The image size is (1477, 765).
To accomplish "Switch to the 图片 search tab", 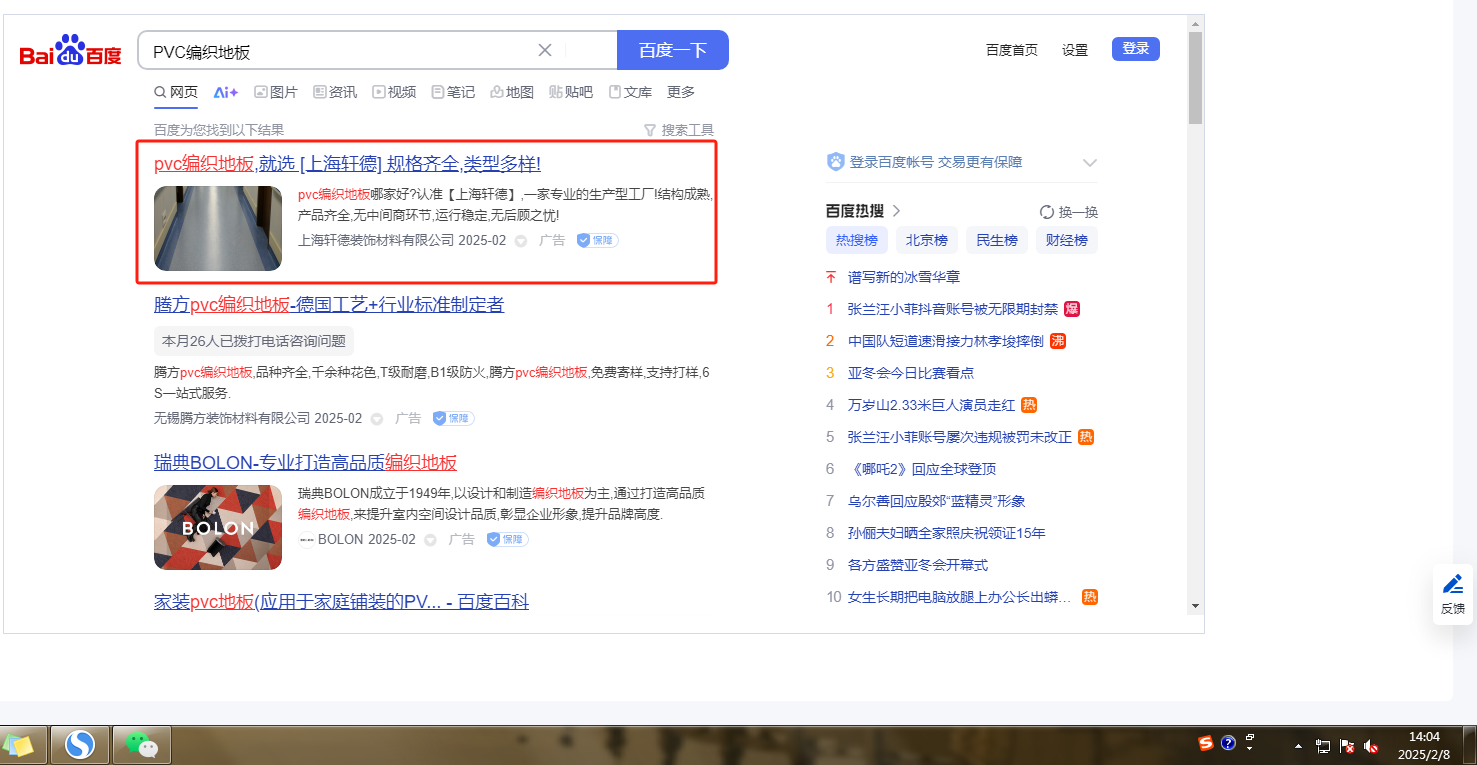I will tap(276, 92).
